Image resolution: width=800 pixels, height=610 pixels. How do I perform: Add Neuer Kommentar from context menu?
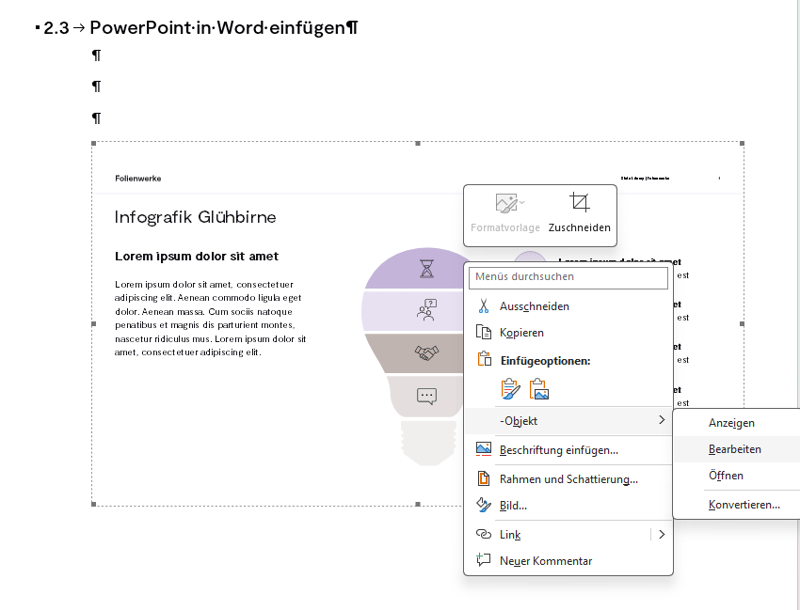[x=568, y=561]
